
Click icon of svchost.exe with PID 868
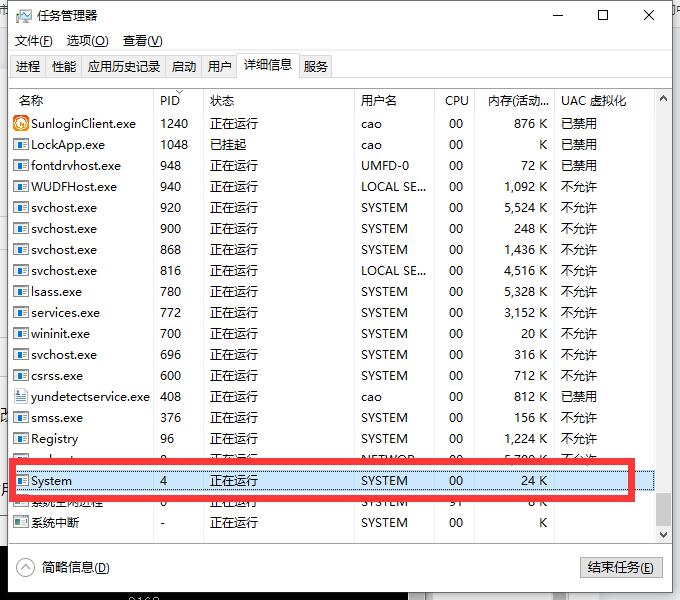pyautogui.click(x=21, y=249)
